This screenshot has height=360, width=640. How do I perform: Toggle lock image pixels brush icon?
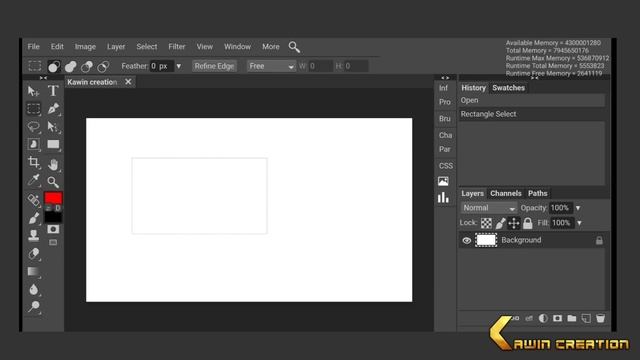(500, 223)
